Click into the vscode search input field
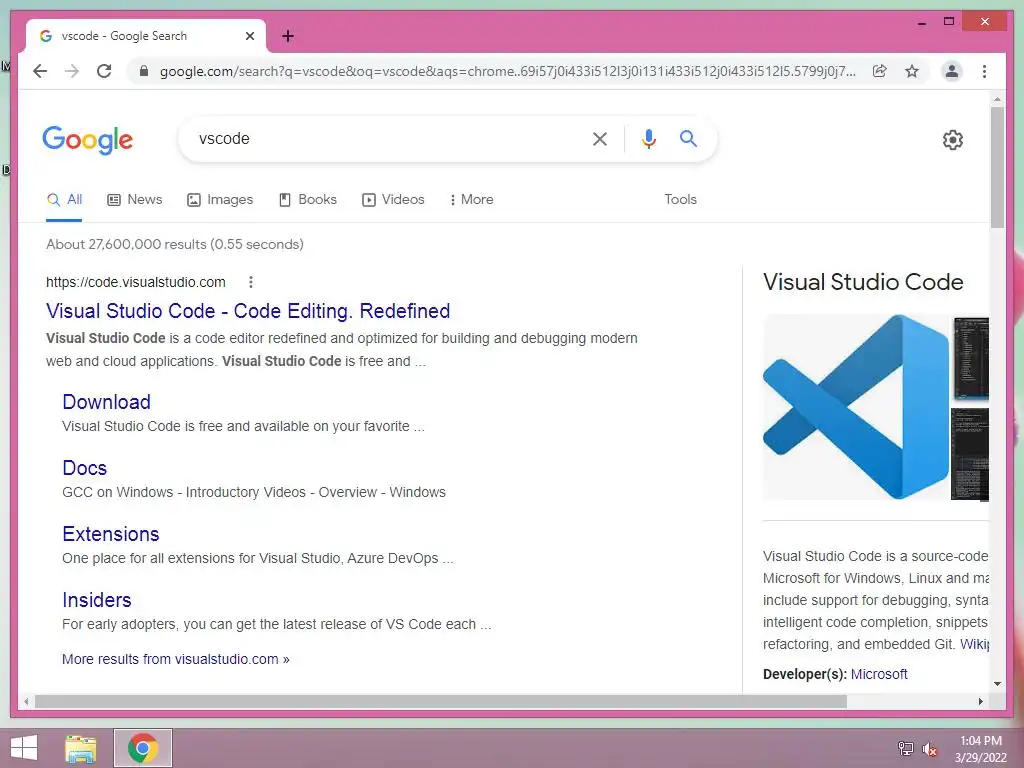 (x=389, y=138)
